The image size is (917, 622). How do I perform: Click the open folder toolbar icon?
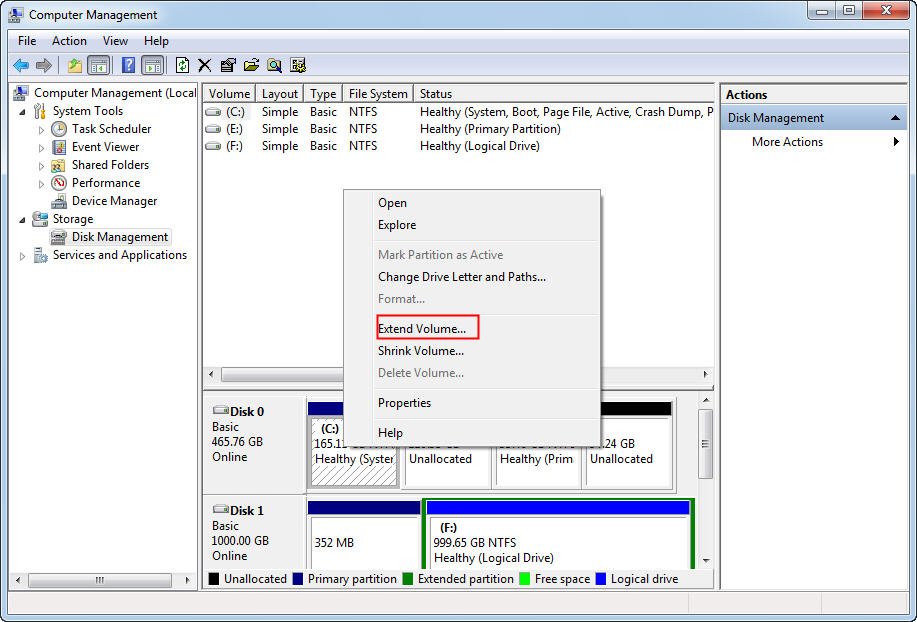pyautogui.click(x=250, y=64)
